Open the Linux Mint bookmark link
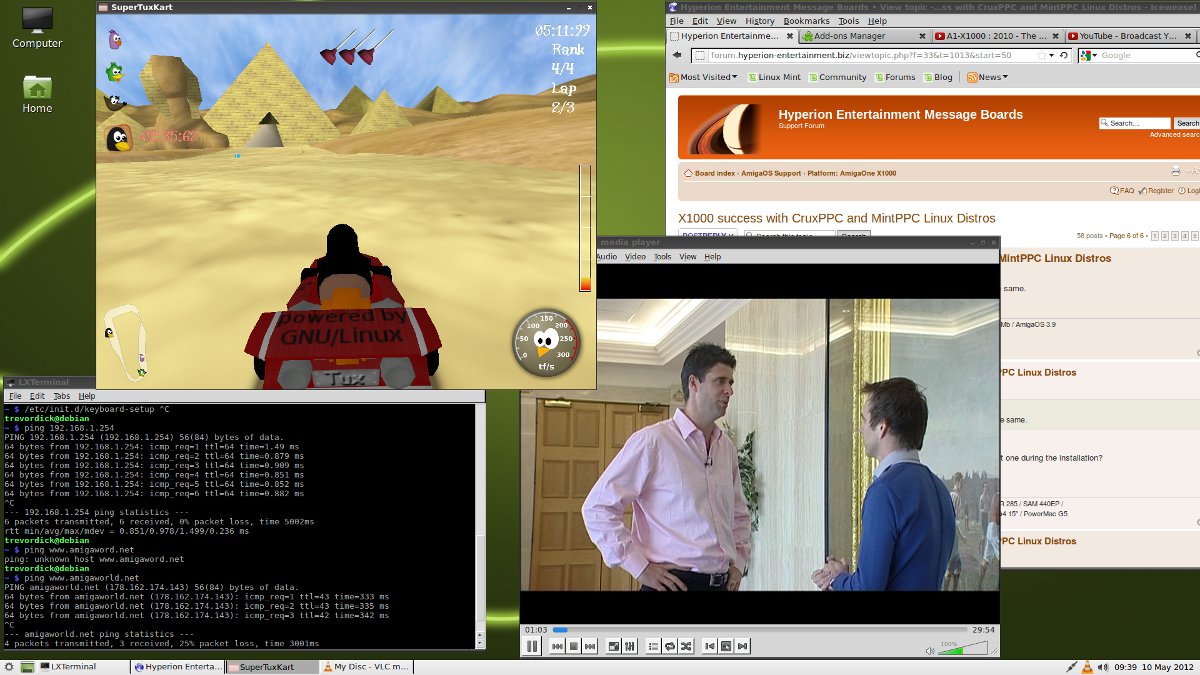The height and width of the screenshot is (675, 1200). [779, 77]
